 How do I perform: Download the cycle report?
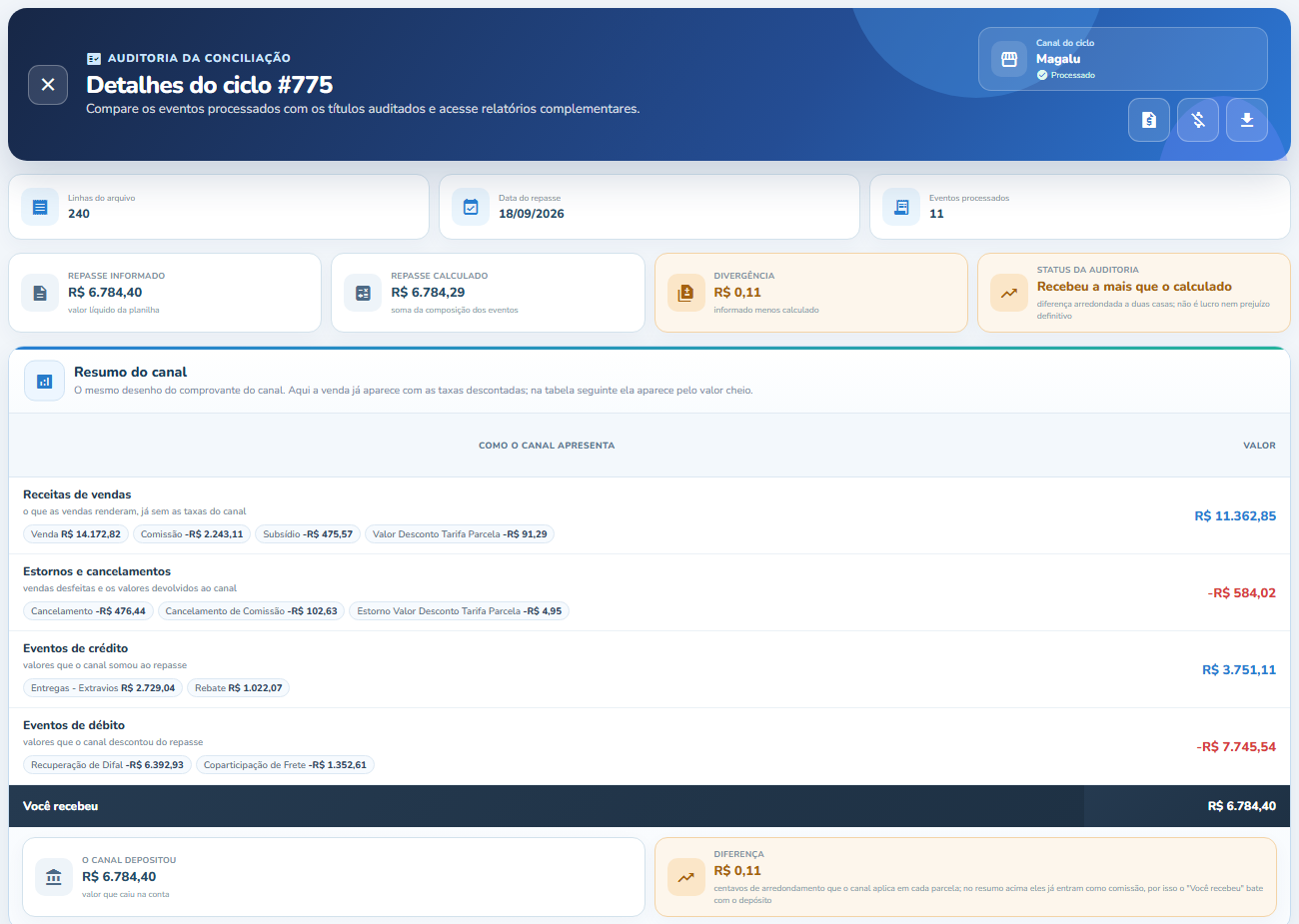(1247, 120)
